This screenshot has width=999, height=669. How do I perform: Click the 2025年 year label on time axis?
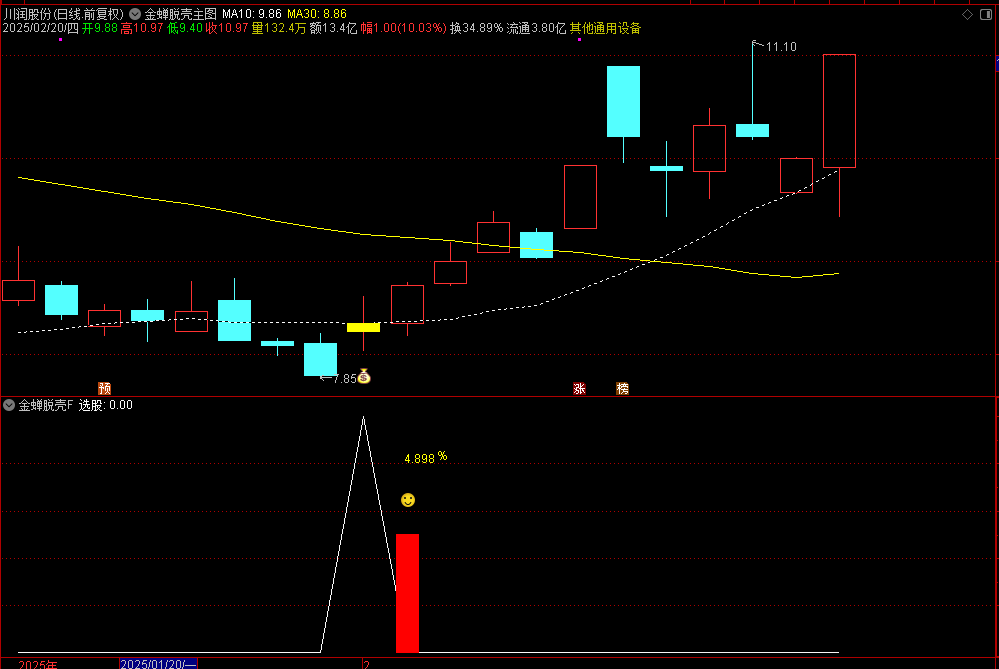(38, 663)
